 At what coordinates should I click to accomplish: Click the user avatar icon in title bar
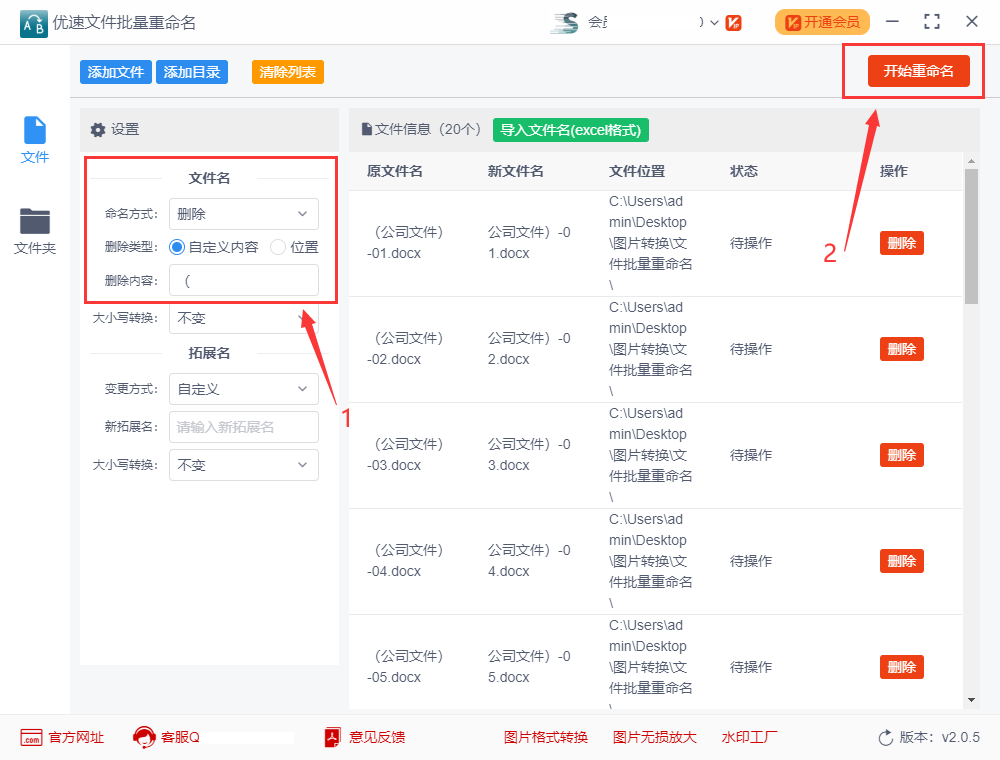[565, 23]
